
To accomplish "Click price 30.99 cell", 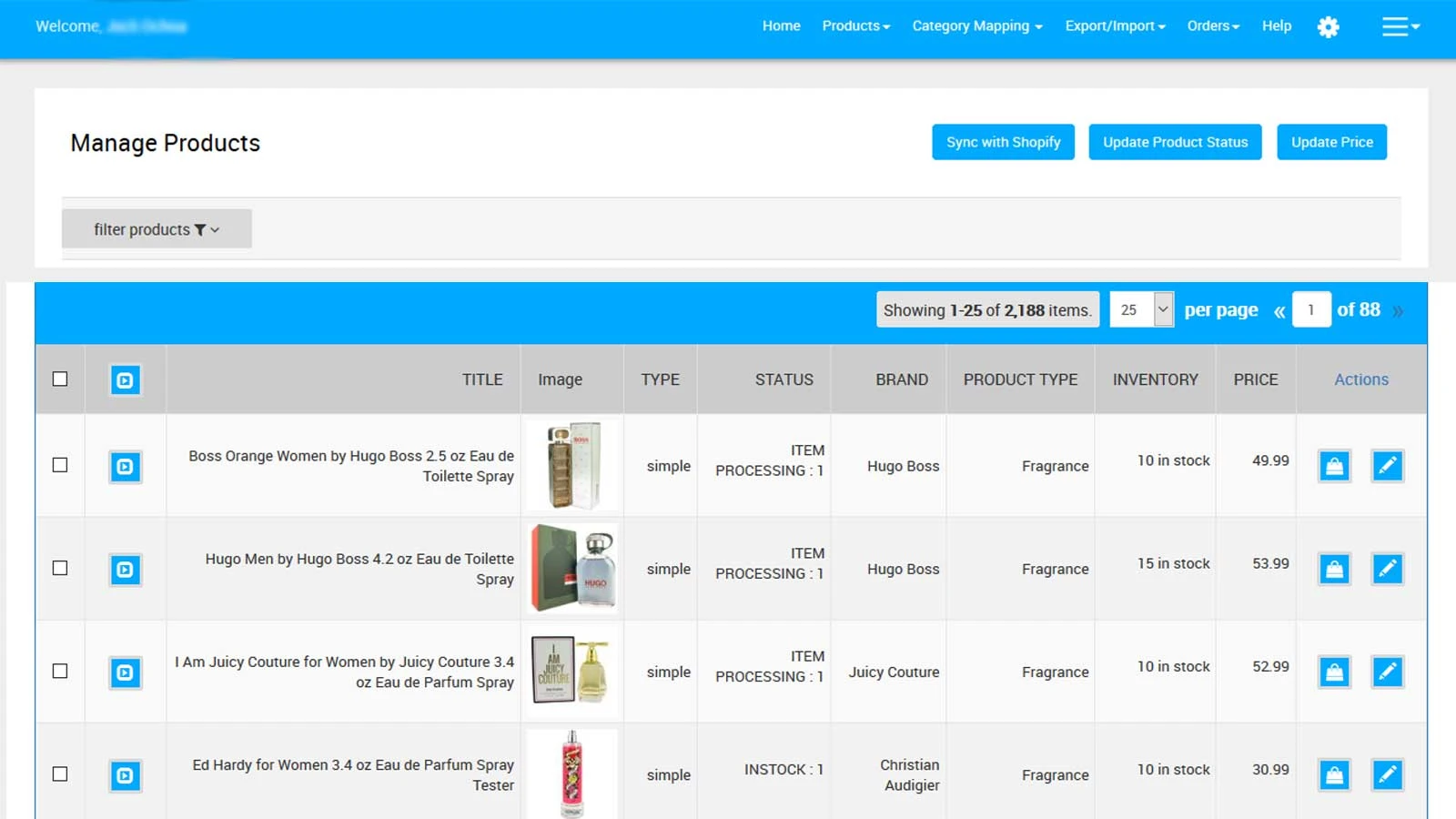I will pos(1270,769).
